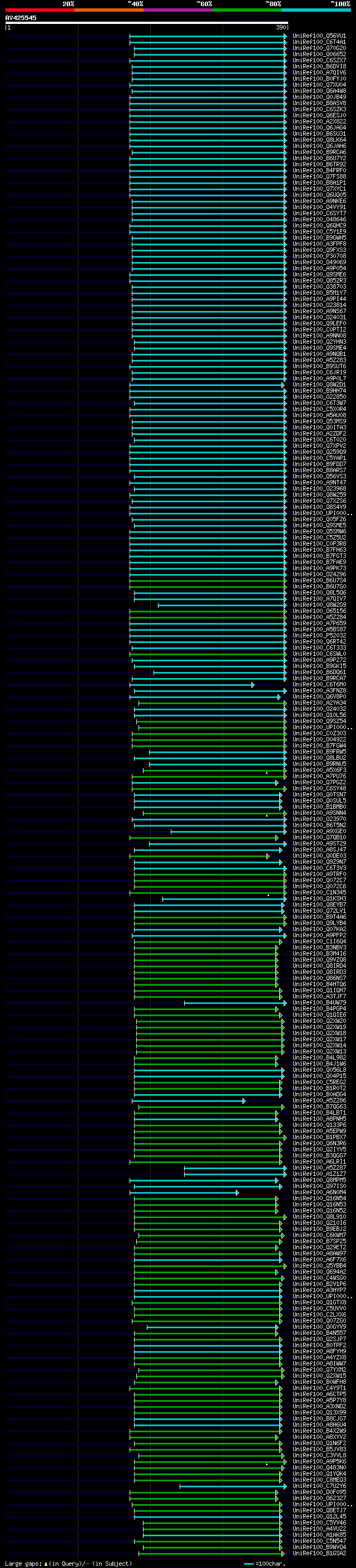Select the UniRef100_Q8LBU2 label
356x1568 pixels.
pyautogui.click(x=319, y=758)
